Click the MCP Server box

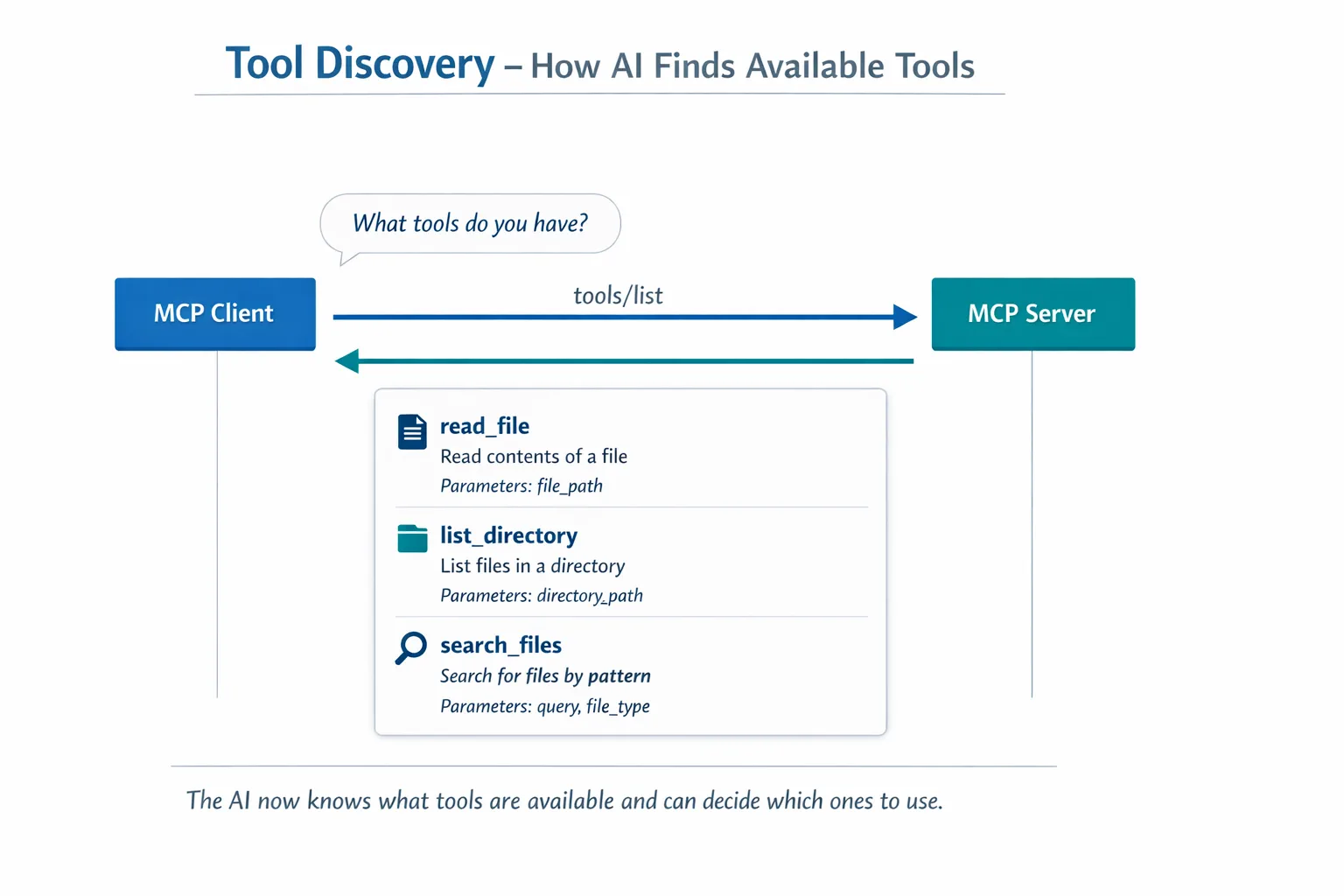[x=1033, y=314]
